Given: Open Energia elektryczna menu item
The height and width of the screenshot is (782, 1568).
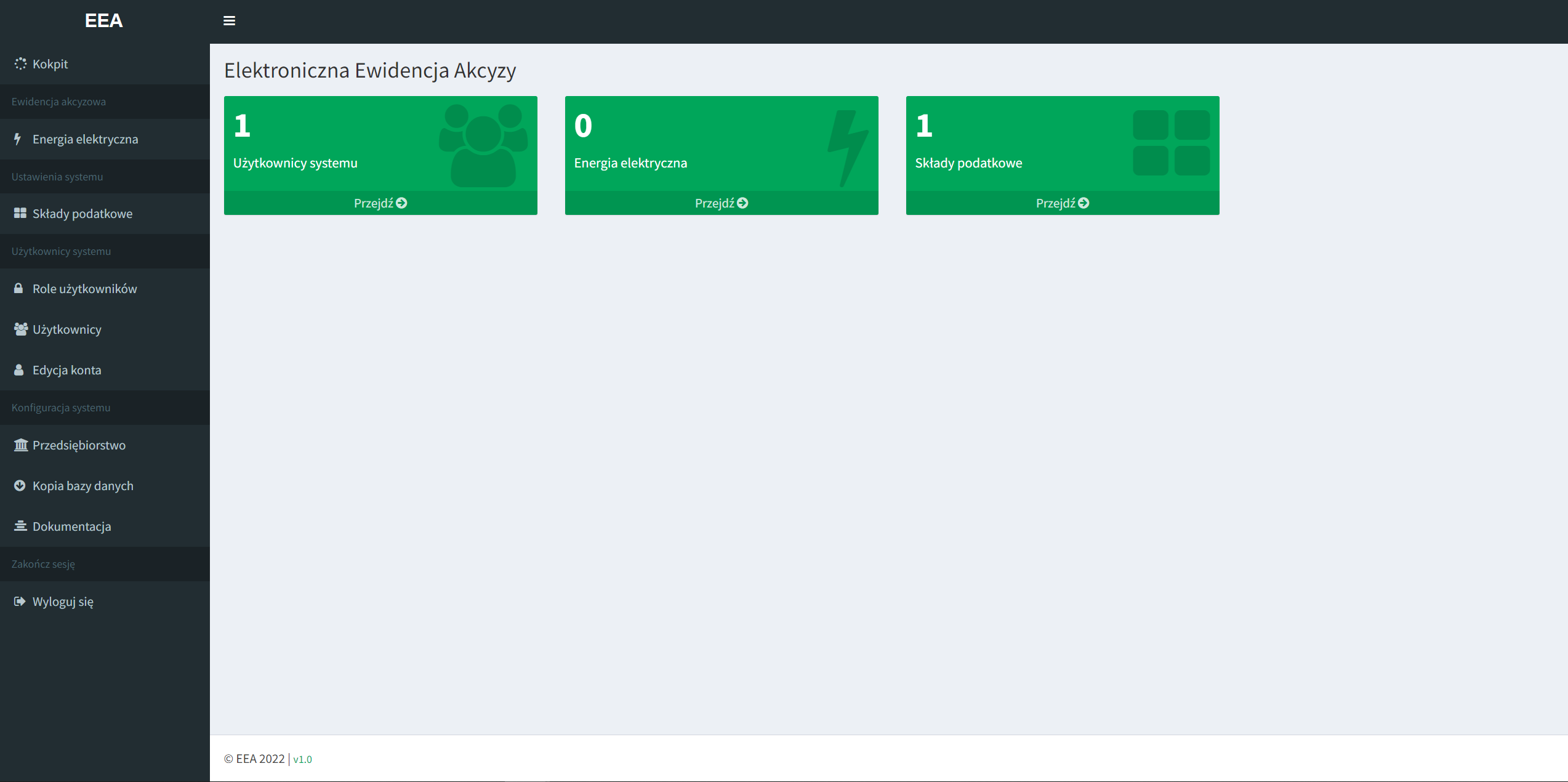Looking at the screenshot, I should (x=85, y=139).
